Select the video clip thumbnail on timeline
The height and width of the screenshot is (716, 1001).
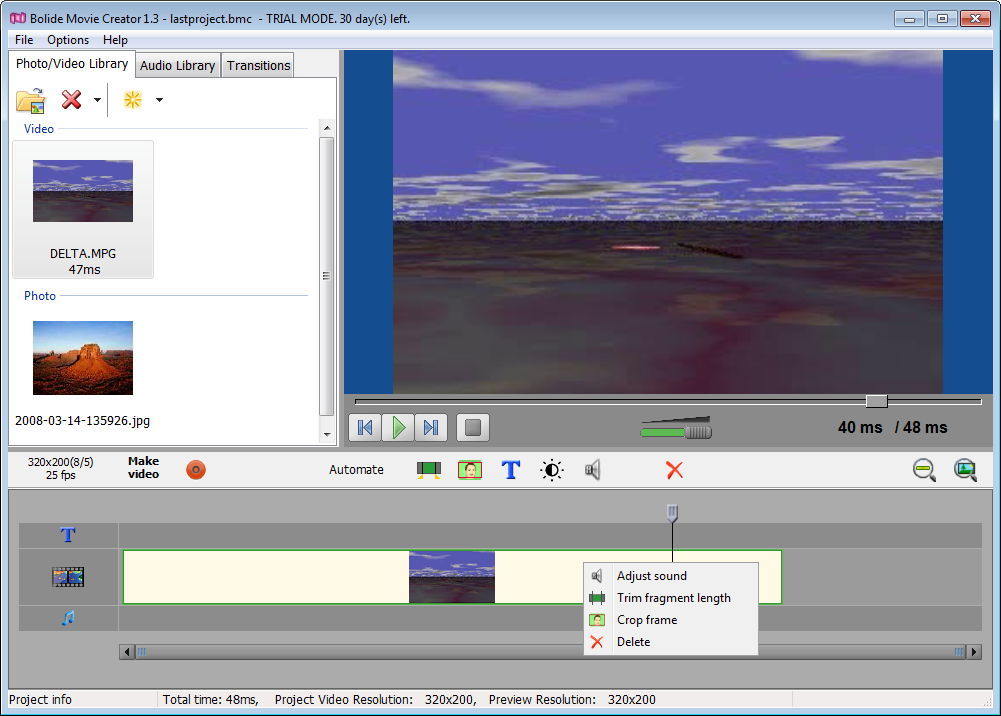tap(451, 577)
